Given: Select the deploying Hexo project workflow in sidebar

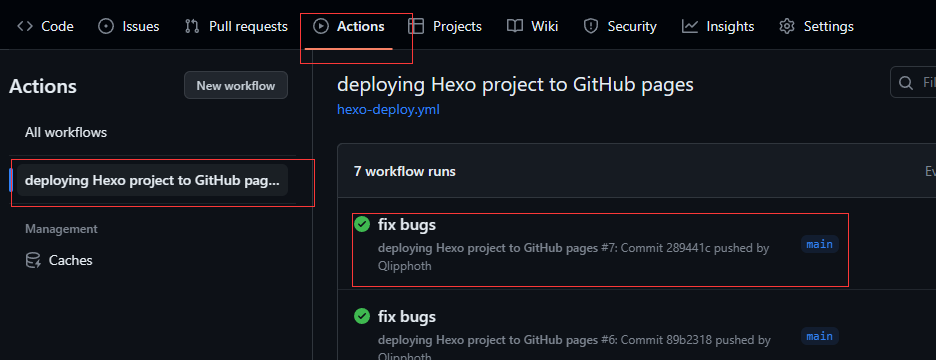Looking at the screenshot, I should [152, 180].
